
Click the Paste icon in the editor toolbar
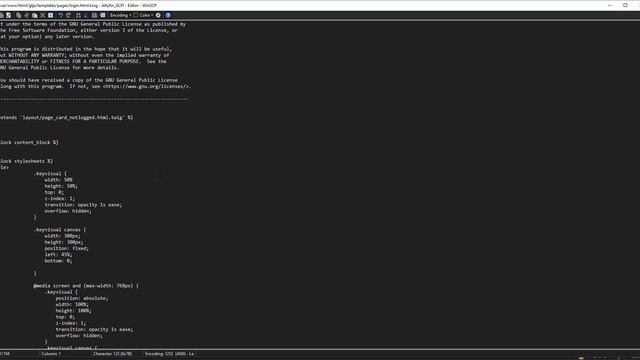(35, 15)
